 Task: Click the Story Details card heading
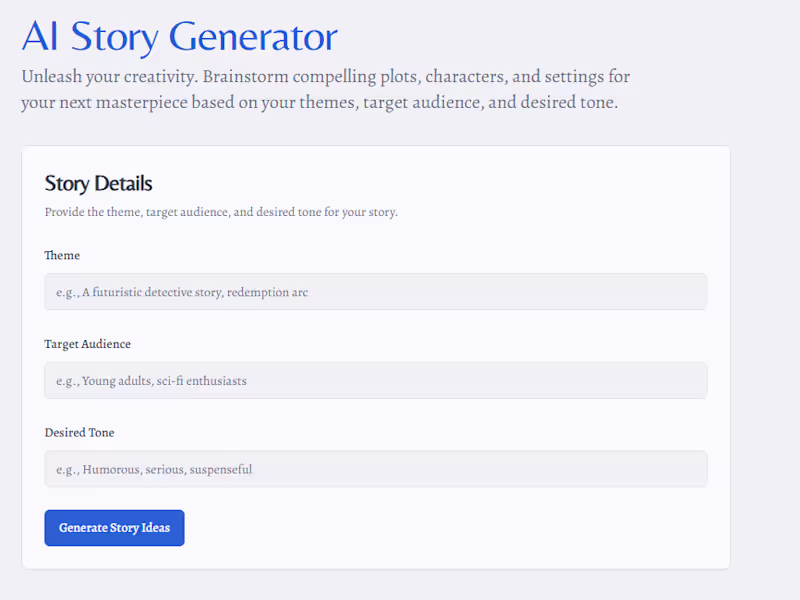click(99, 184)
